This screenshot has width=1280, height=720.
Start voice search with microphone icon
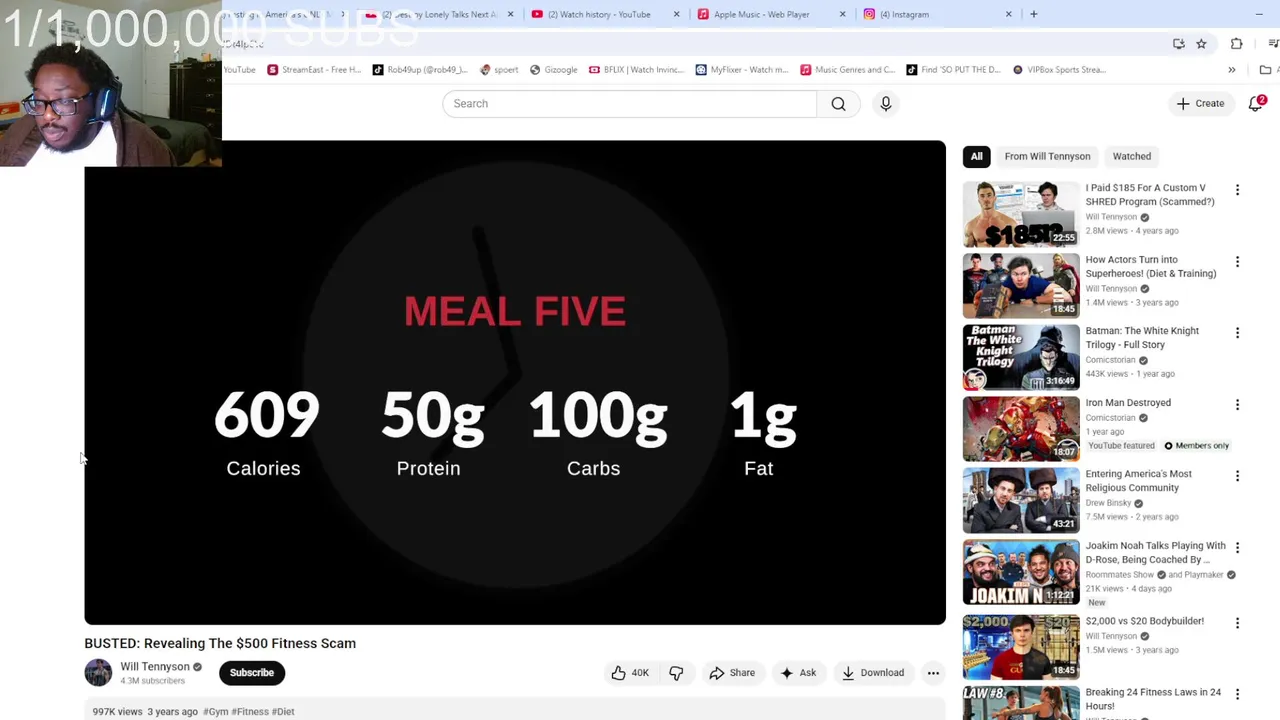pos(886,104)
